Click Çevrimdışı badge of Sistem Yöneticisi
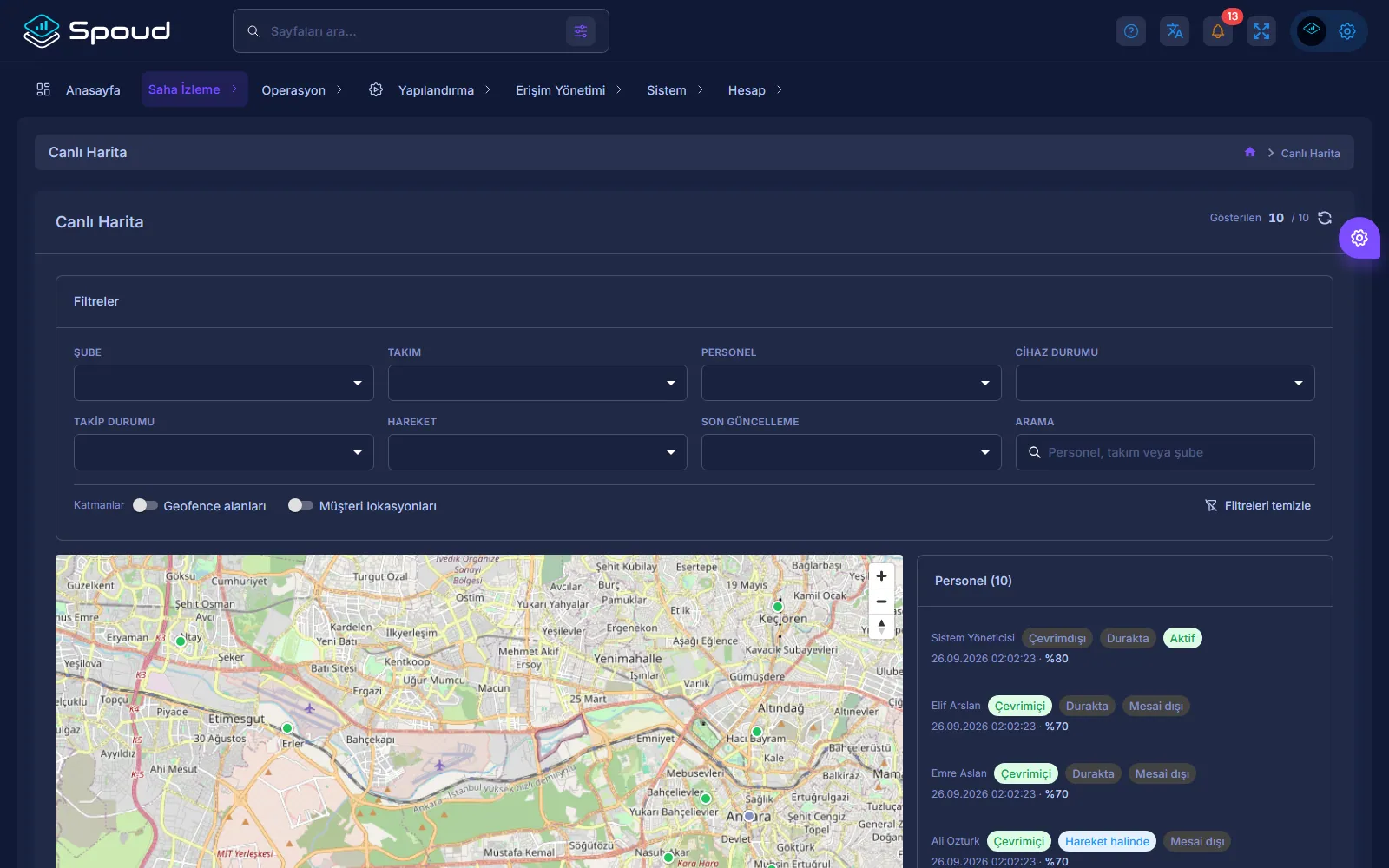The width and height of the screenshot is (1389, 868). point(1057,638)
